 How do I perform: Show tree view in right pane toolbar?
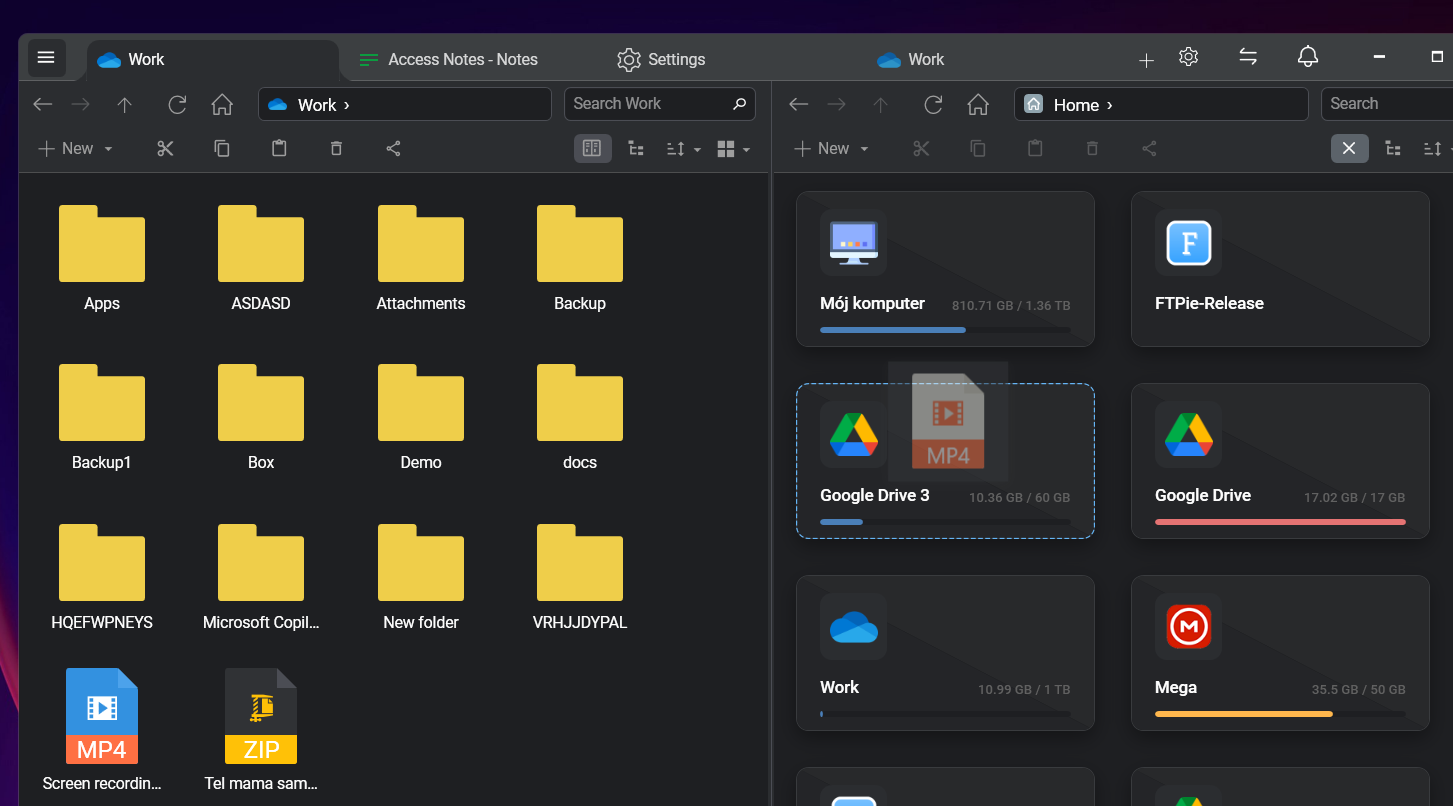1392,148
